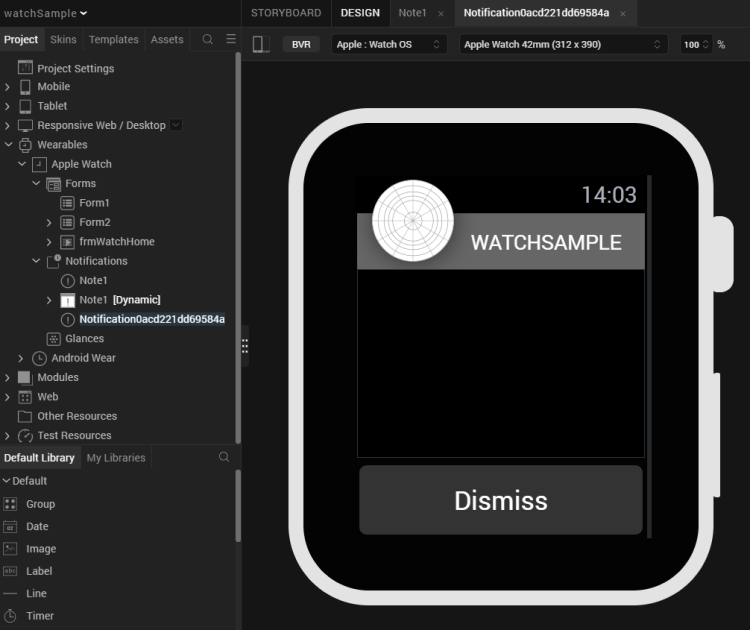The image size is (750, 630).
Task: Click the Dismiss button on watch
Action: 501,500
